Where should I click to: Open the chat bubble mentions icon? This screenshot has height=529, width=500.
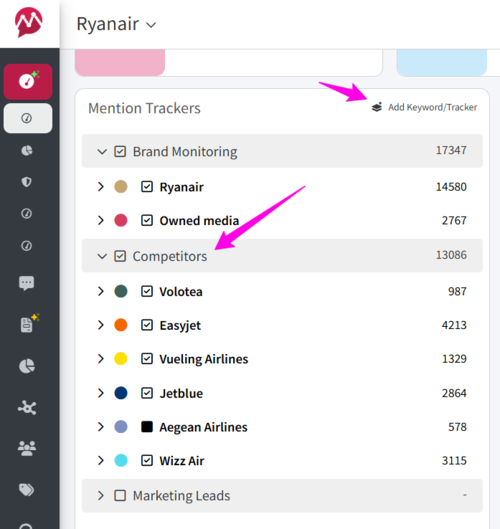click(x=27, y=283)
